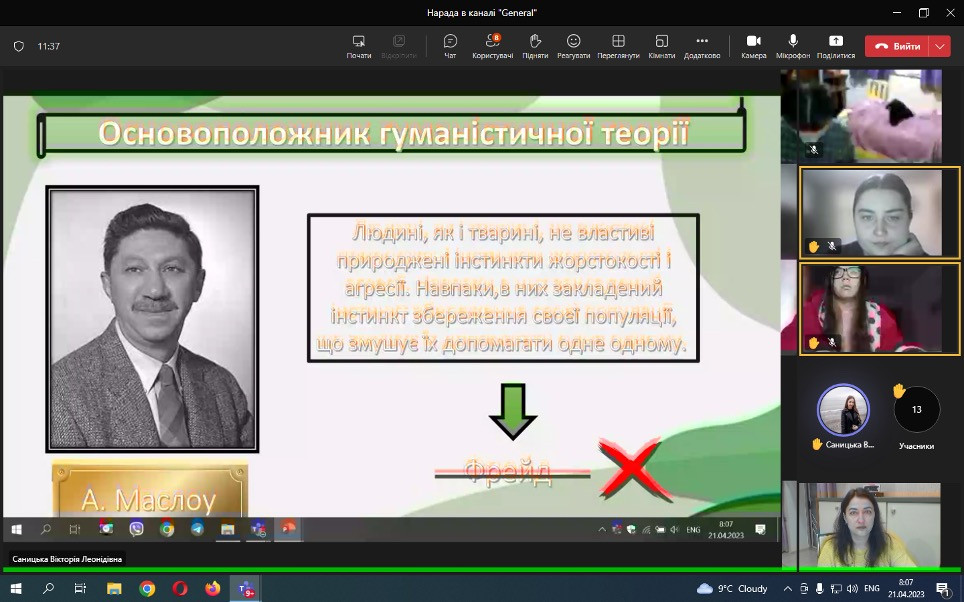Show the Користувачі participants list
This screenshot has width=964, height=602.
[x=492, y=46]
